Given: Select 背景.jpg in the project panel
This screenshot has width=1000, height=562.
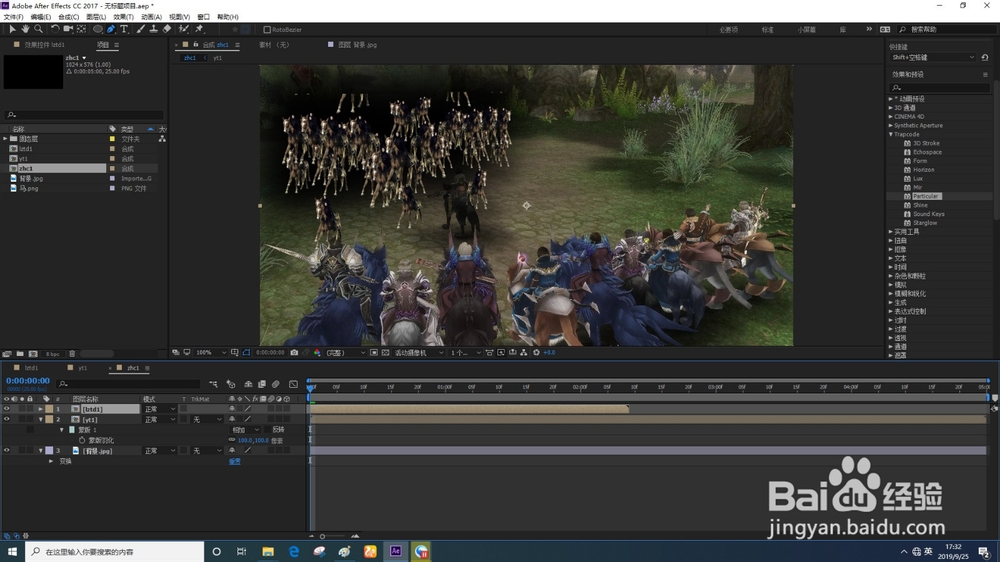Looking at the screenshot, I should point(31,179).
